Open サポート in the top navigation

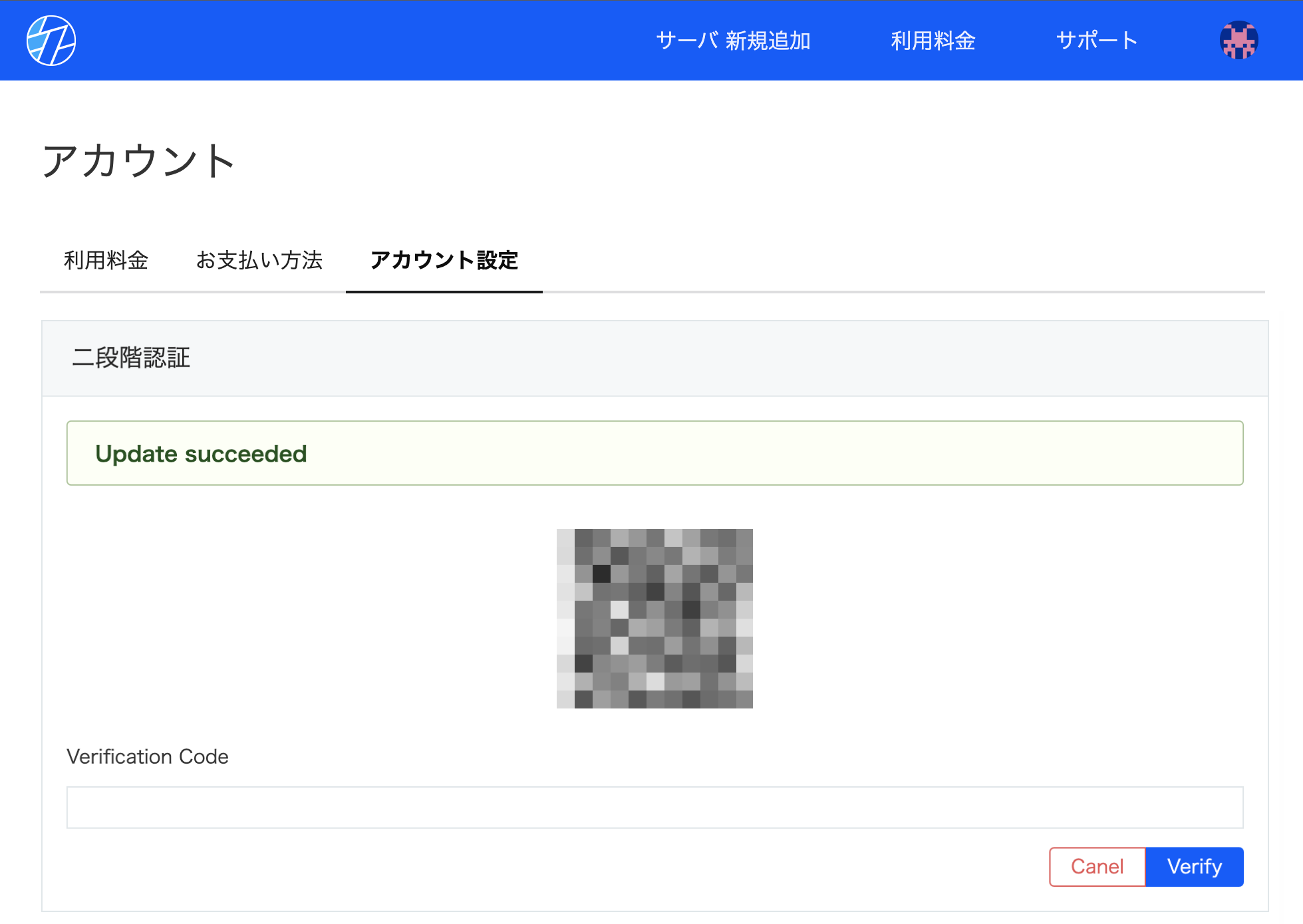pos(1097,41)
